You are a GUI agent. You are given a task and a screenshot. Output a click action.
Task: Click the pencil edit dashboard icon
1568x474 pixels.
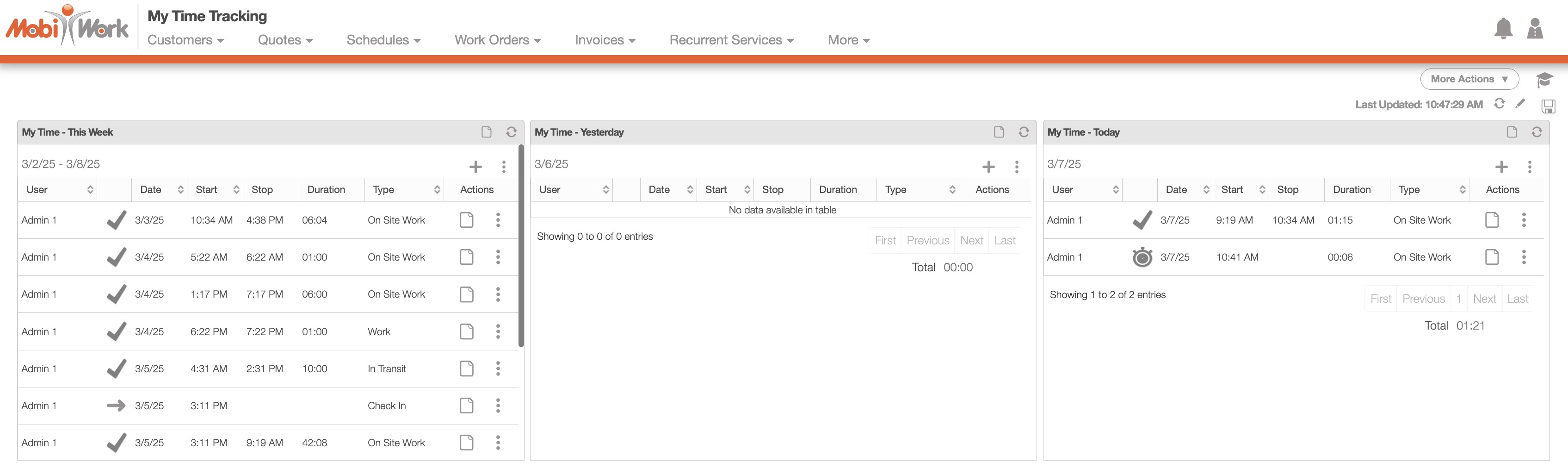coord(1520,104)
